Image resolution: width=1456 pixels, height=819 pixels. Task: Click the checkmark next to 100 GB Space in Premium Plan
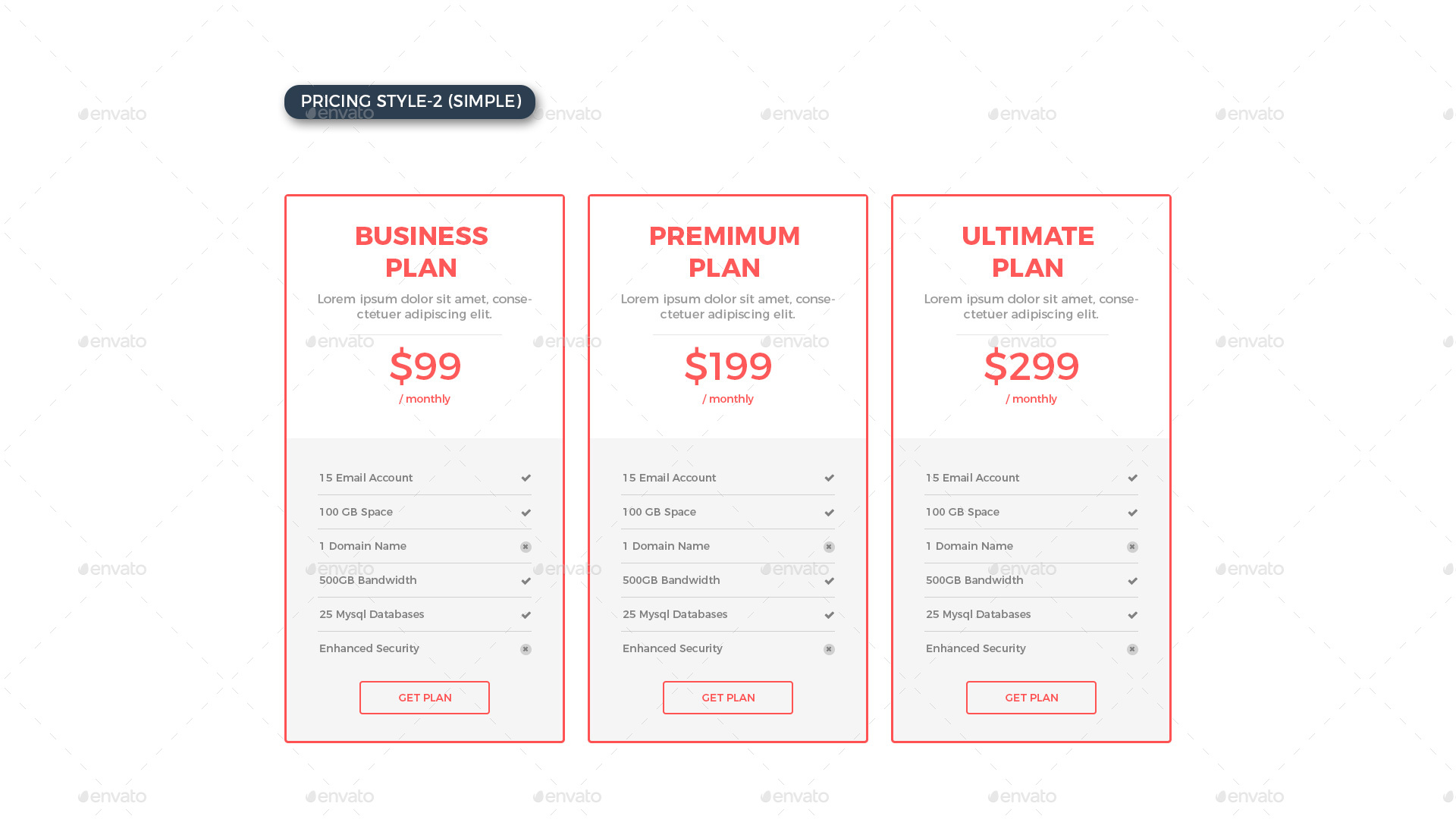(829, 512)
